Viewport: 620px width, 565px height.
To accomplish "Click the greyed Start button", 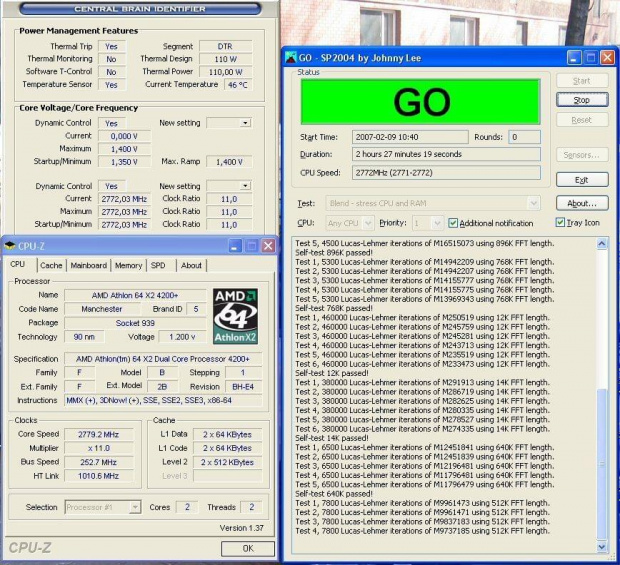I will tap(582, 81).
